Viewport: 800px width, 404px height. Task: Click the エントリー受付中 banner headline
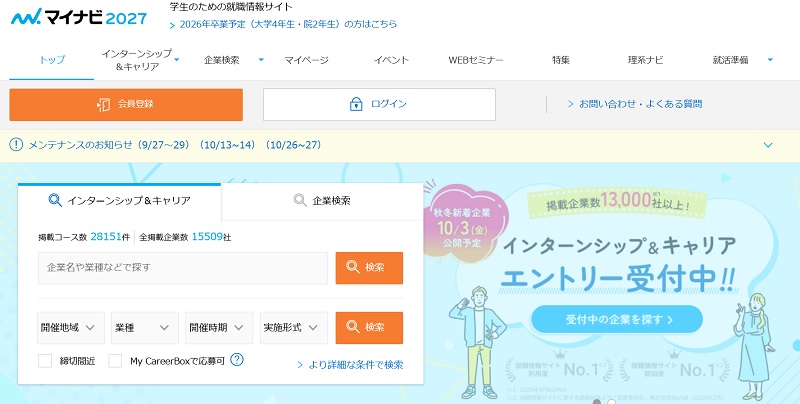coord(618,279)
